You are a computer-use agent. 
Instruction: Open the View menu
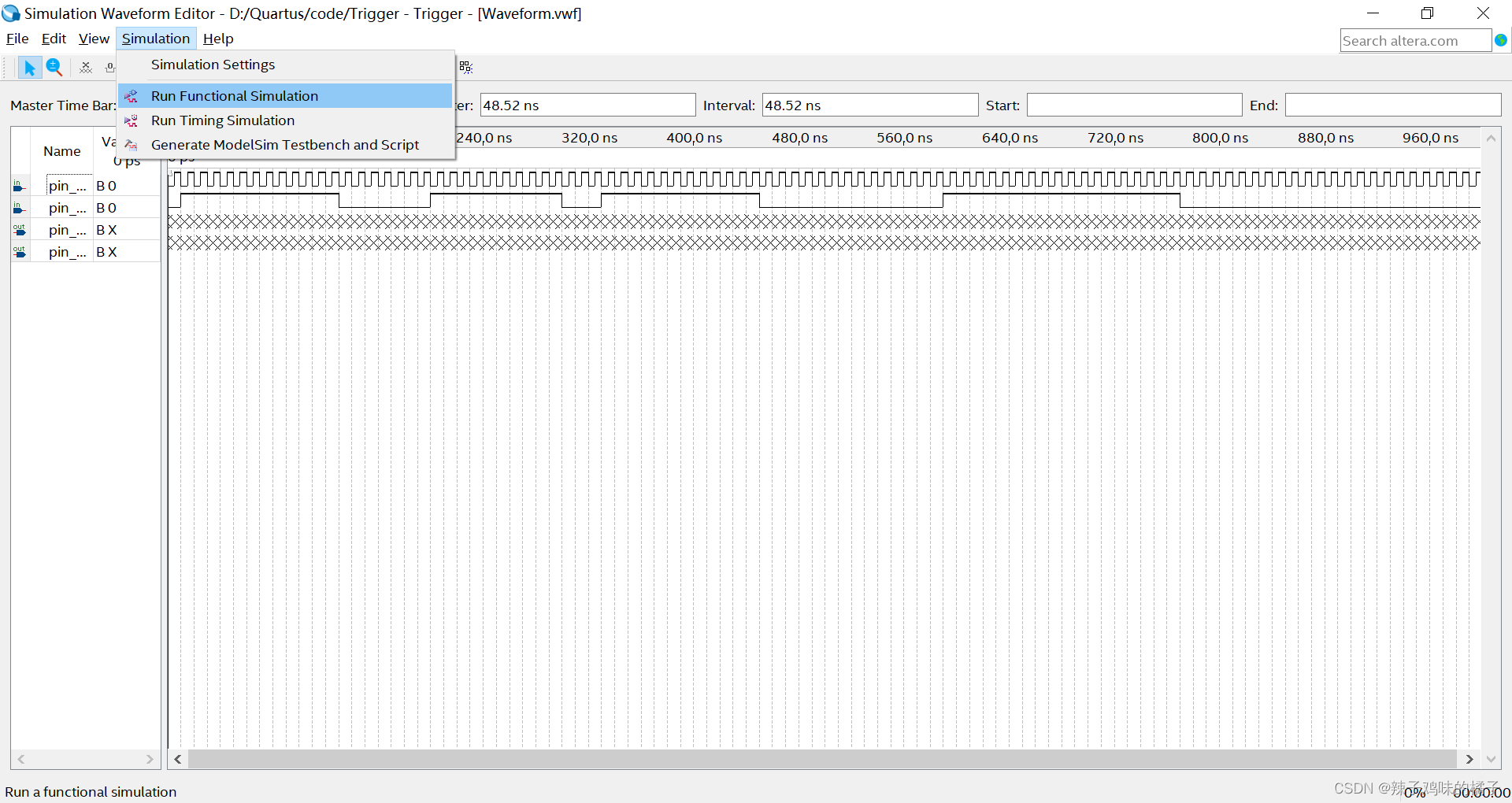(94, 39)
